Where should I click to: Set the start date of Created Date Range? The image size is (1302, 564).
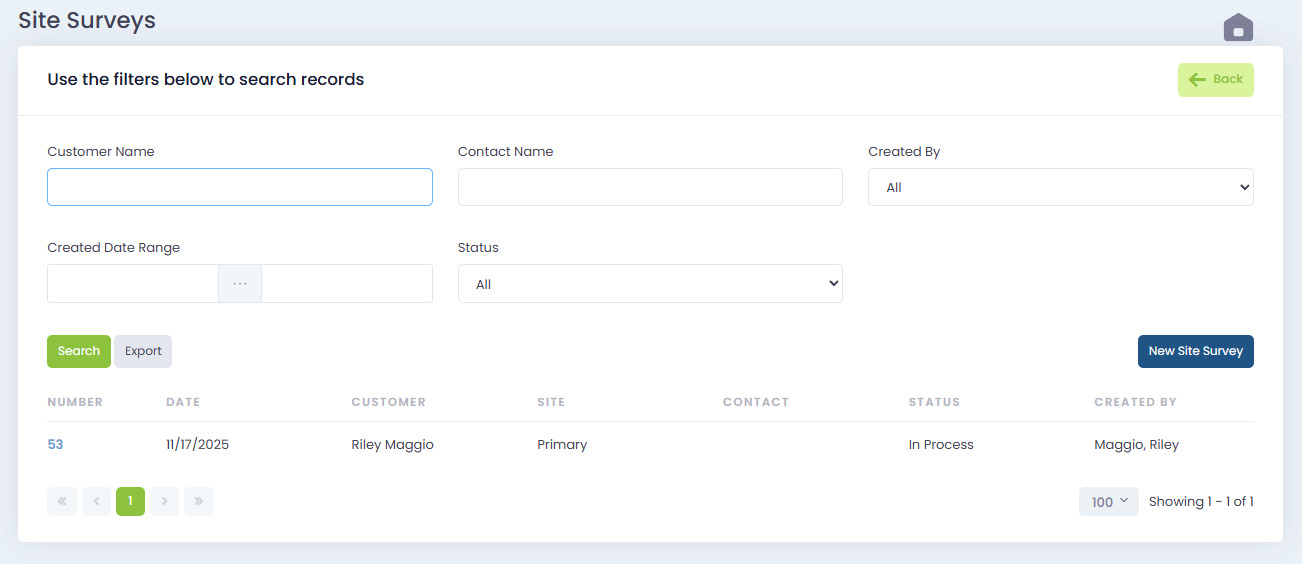pos(133,284)
